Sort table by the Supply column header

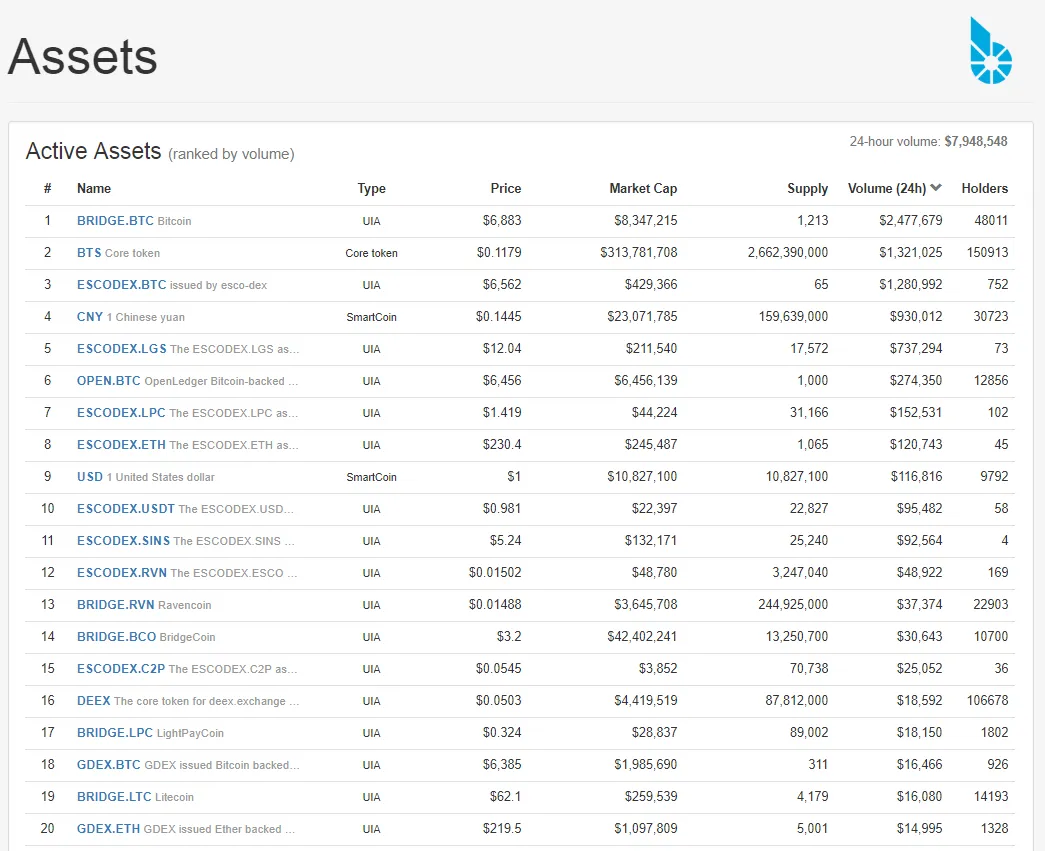coord(807,189)
